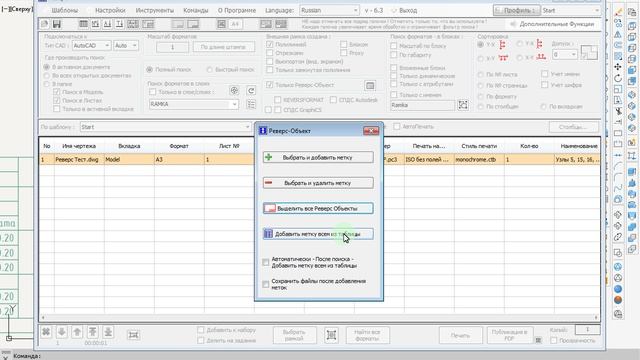Click the 'Реверс Тест.dwg' table cell

[x=79, y=160]
